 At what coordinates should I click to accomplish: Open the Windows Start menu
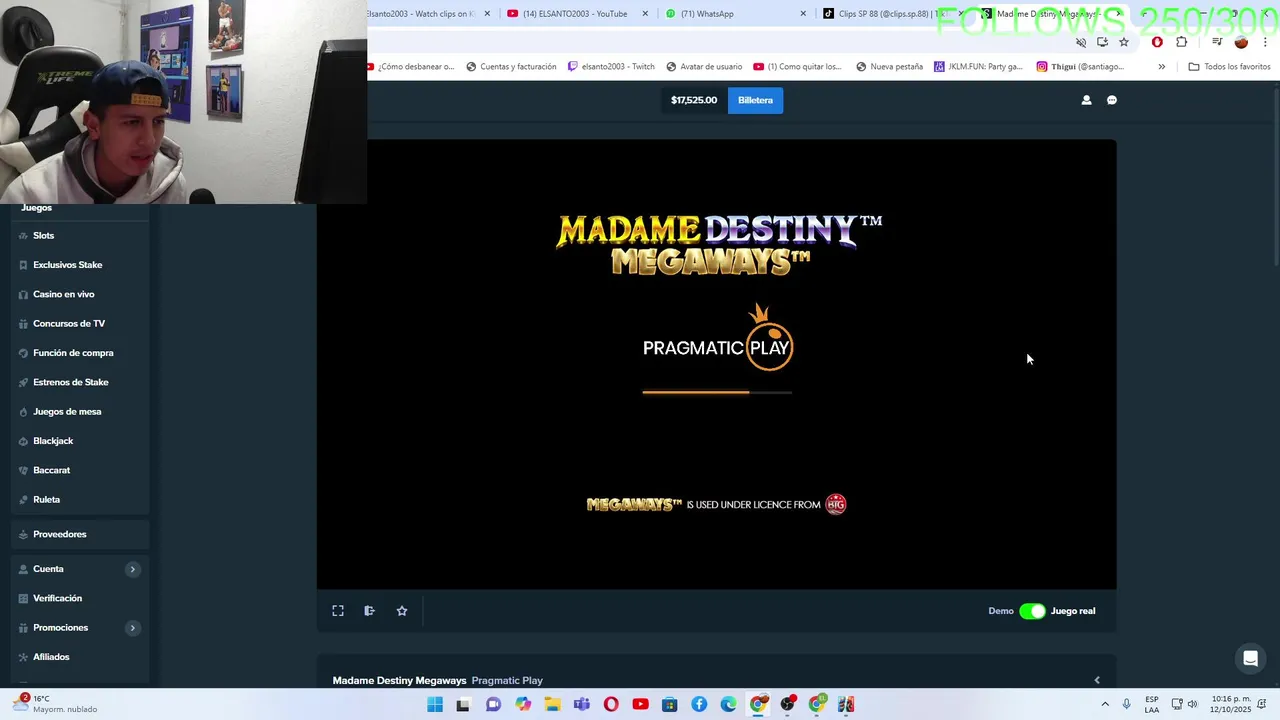(x=435, y=704)
